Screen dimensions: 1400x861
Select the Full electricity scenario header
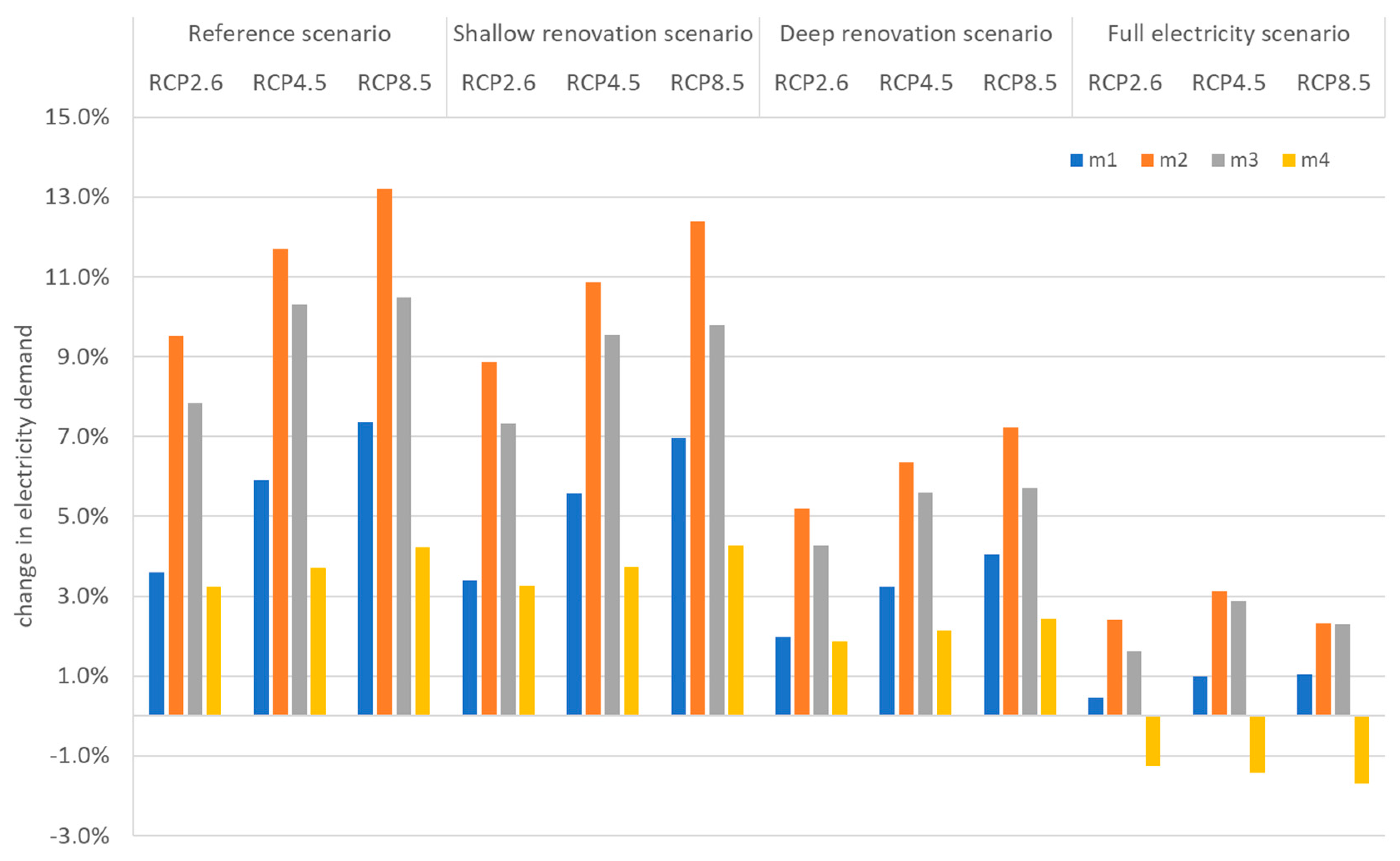[1228, 34]
